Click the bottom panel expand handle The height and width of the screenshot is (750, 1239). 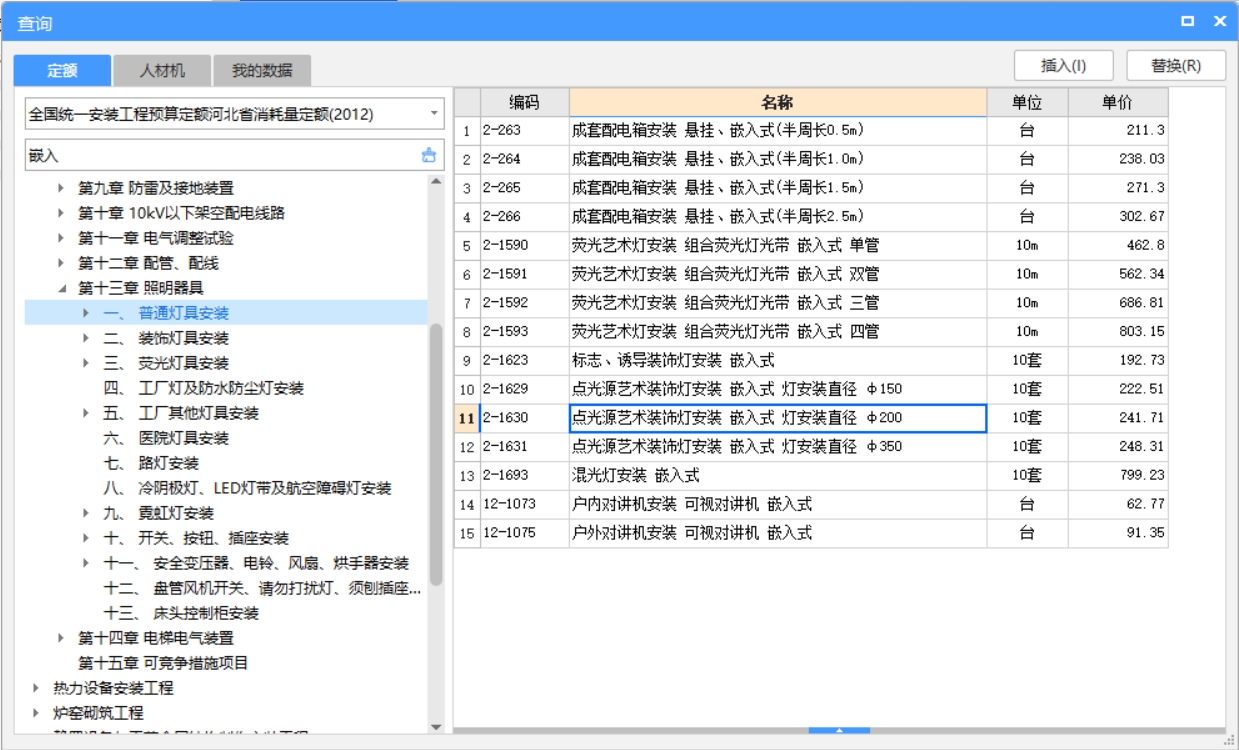839,731
